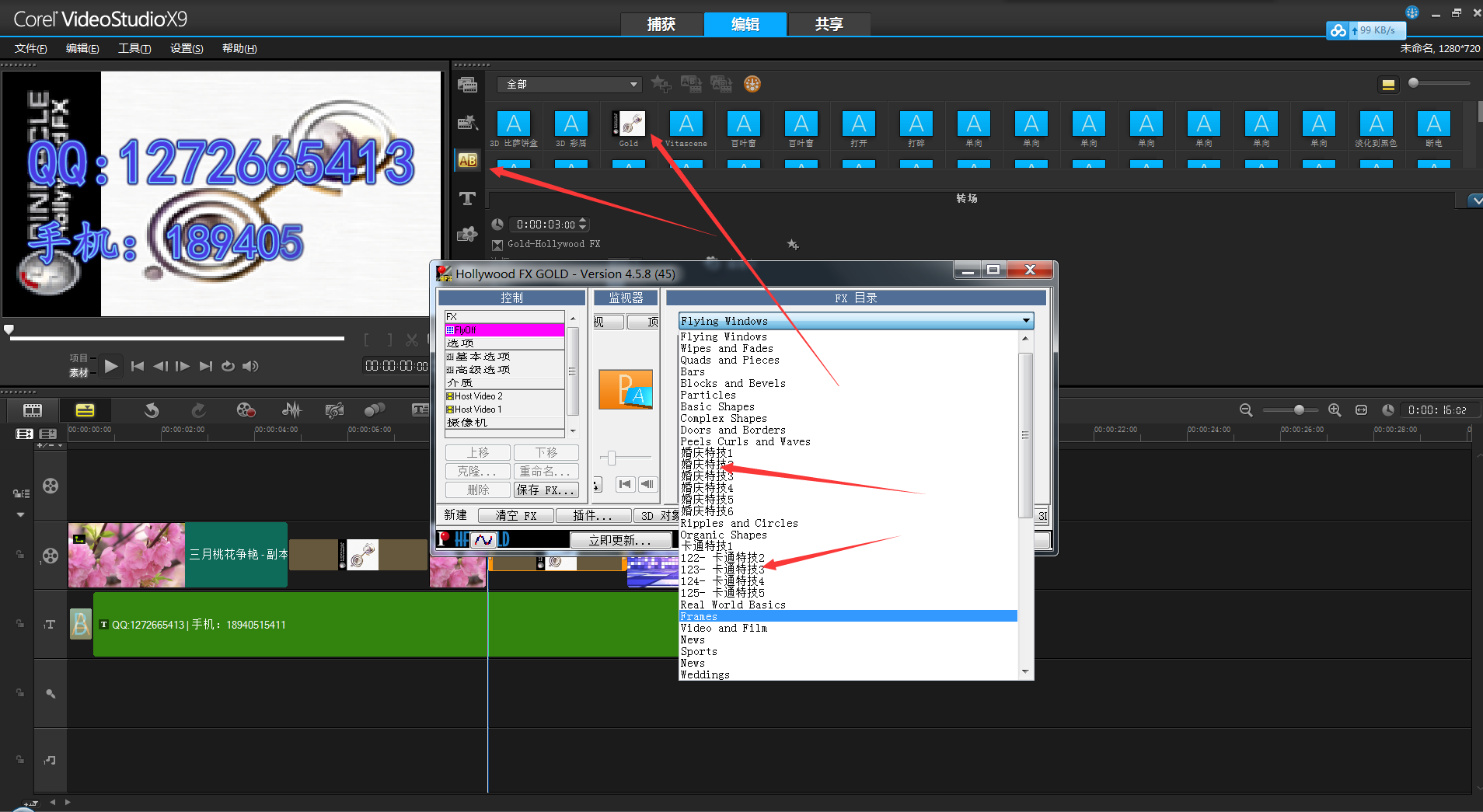Open Record/Capture option
The width and height of the screenshot is (1483, 812).
246,410
